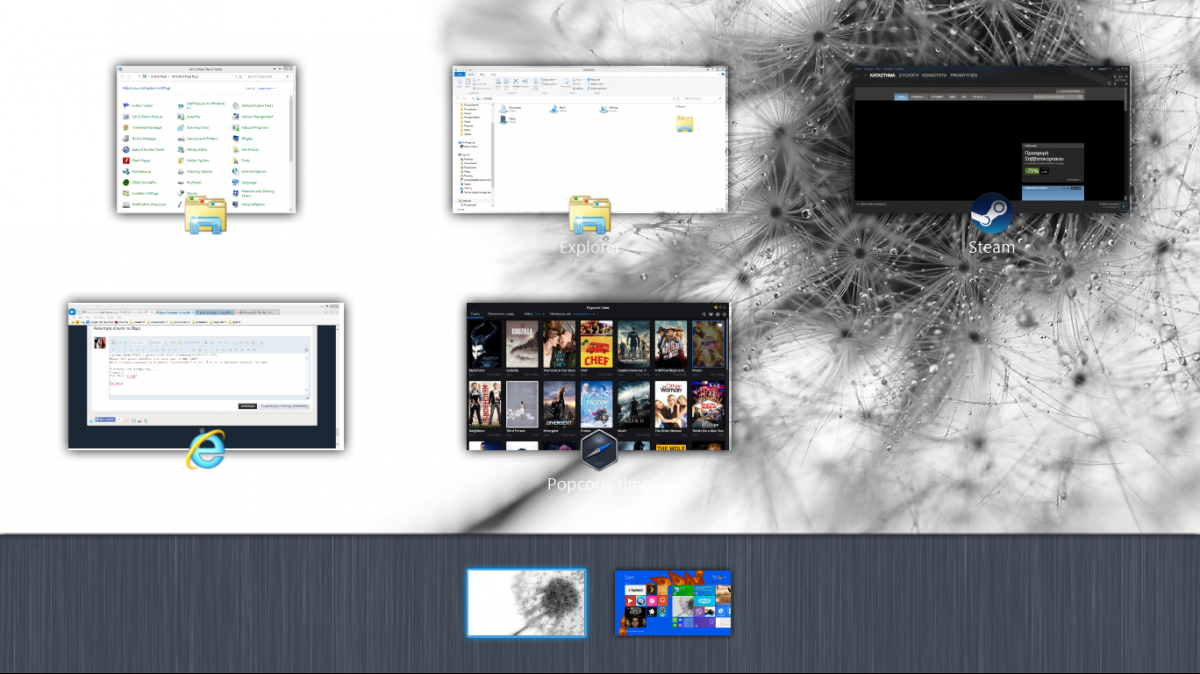Viewport: 1200px width, 674px height.
Task: Click the round Steam logo icon
Action: 991,213
